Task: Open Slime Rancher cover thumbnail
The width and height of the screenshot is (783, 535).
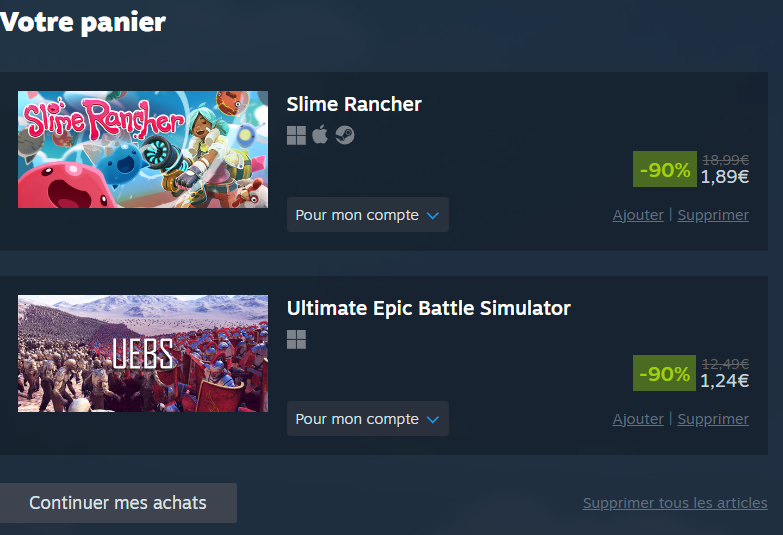Action: pyautogui.click(x=143, y=149)
